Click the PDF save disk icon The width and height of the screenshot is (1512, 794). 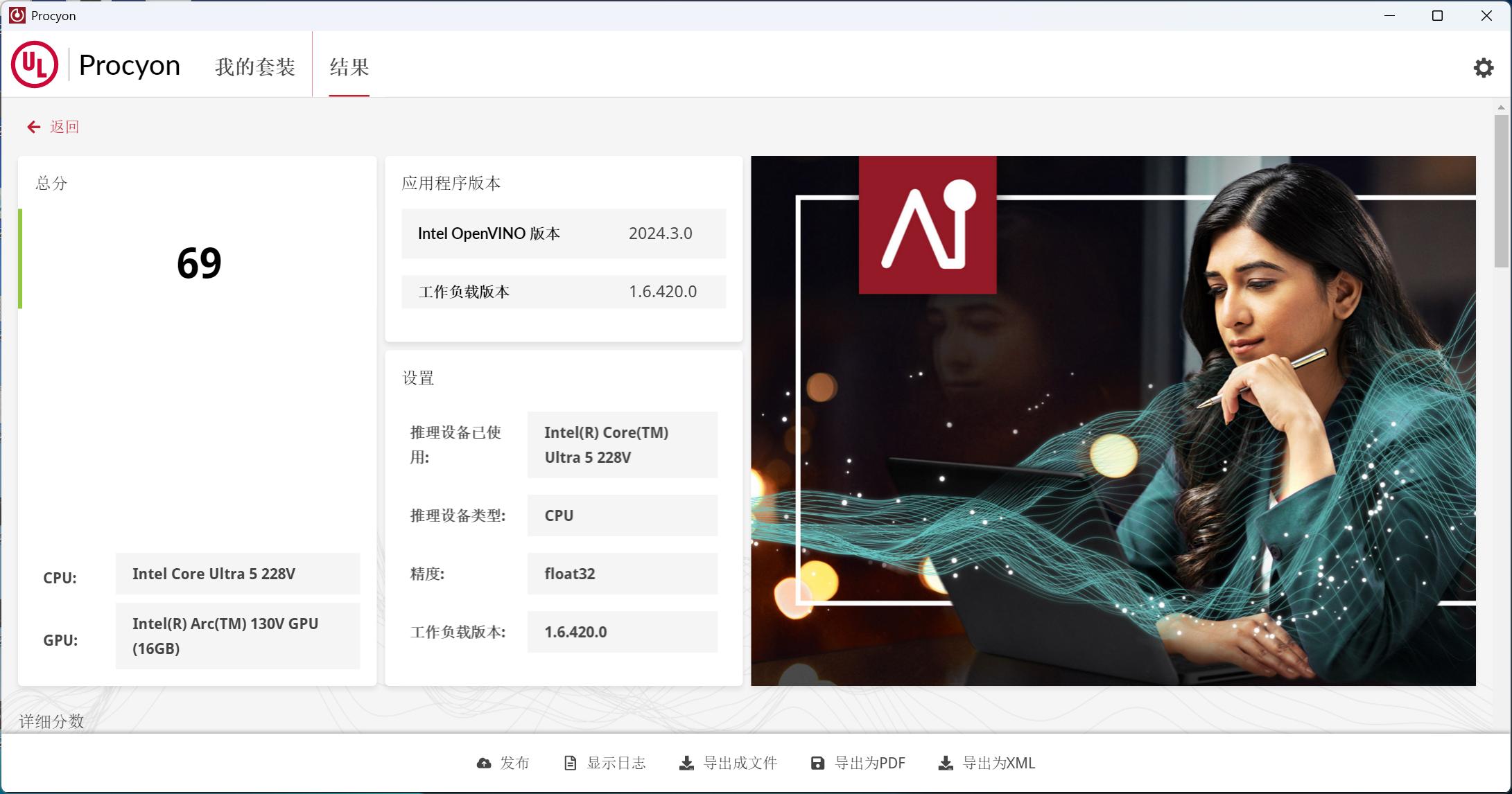click(817, 764)
